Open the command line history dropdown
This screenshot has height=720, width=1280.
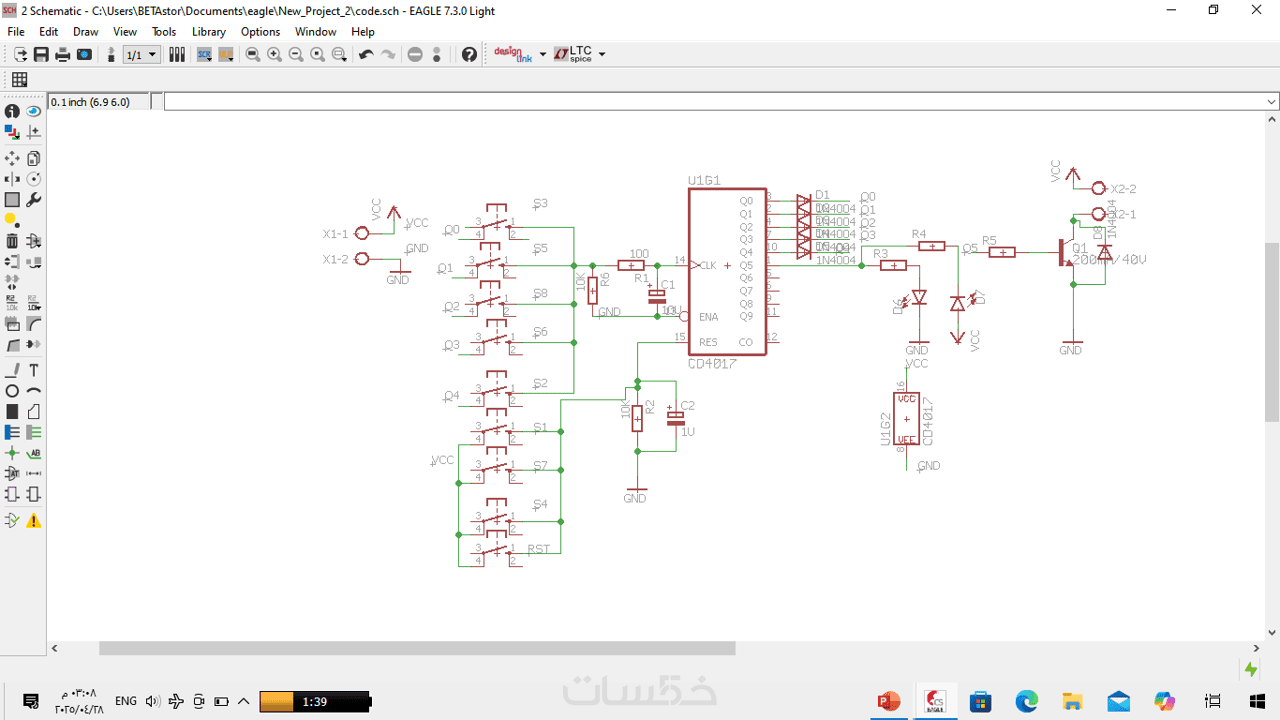(1272, 101)
